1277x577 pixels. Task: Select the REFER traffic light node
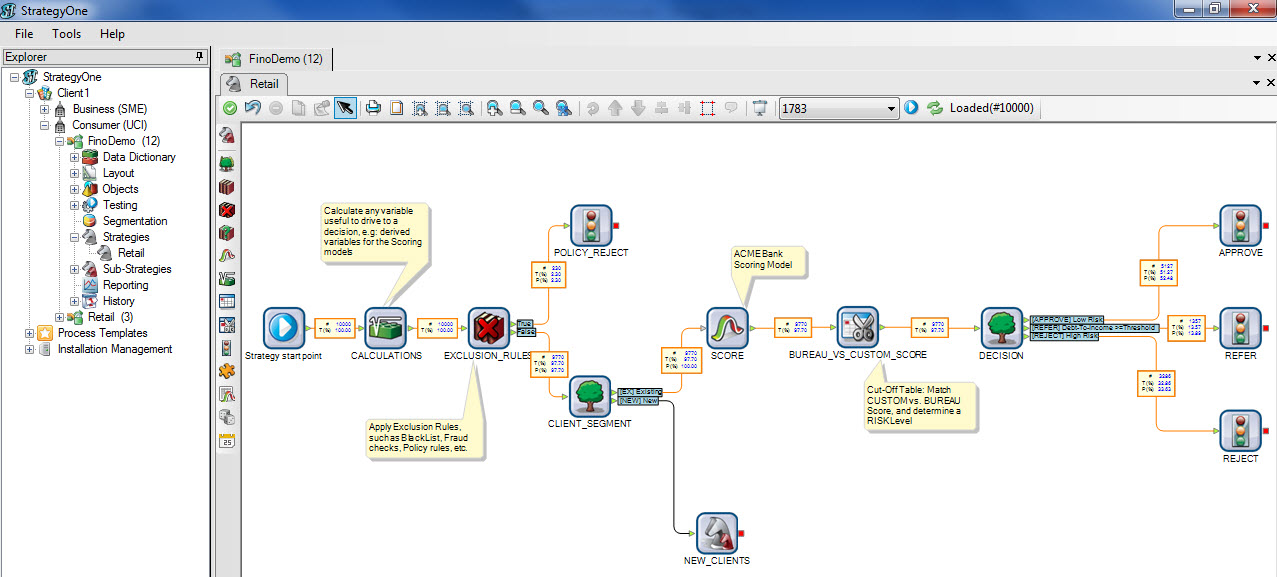coord(1240,327)
